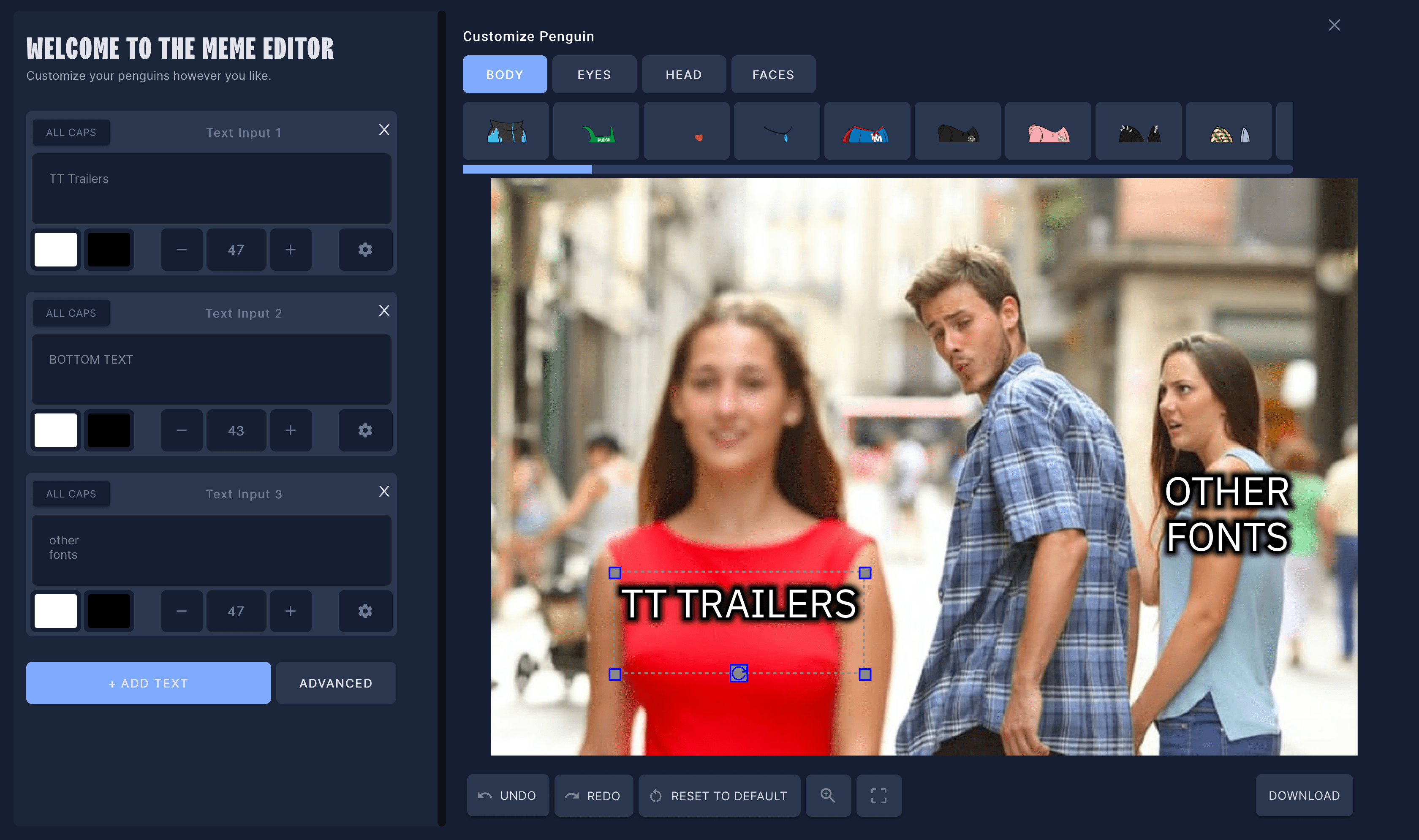Click the DOWNLOAD button
Image resolution: width=1419 pixels, height=840 pixels.
(1304, 795)
